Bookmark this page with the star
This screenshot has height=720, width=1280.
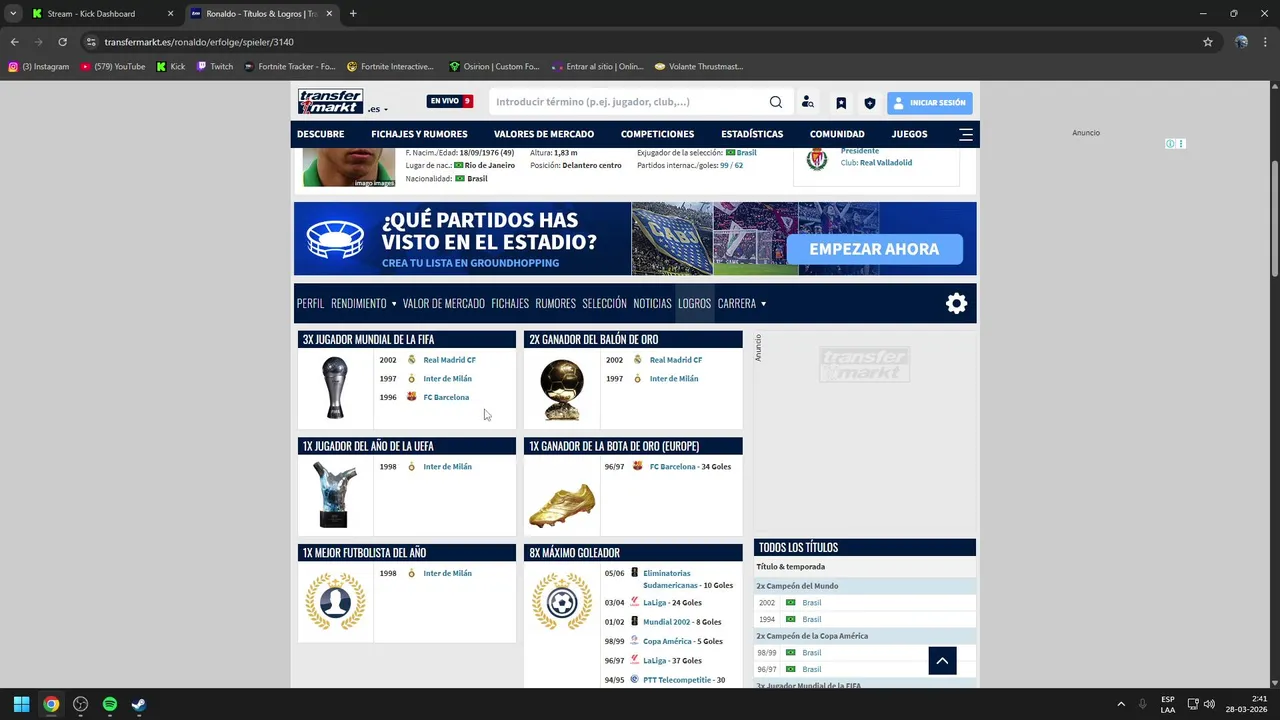1208,42
